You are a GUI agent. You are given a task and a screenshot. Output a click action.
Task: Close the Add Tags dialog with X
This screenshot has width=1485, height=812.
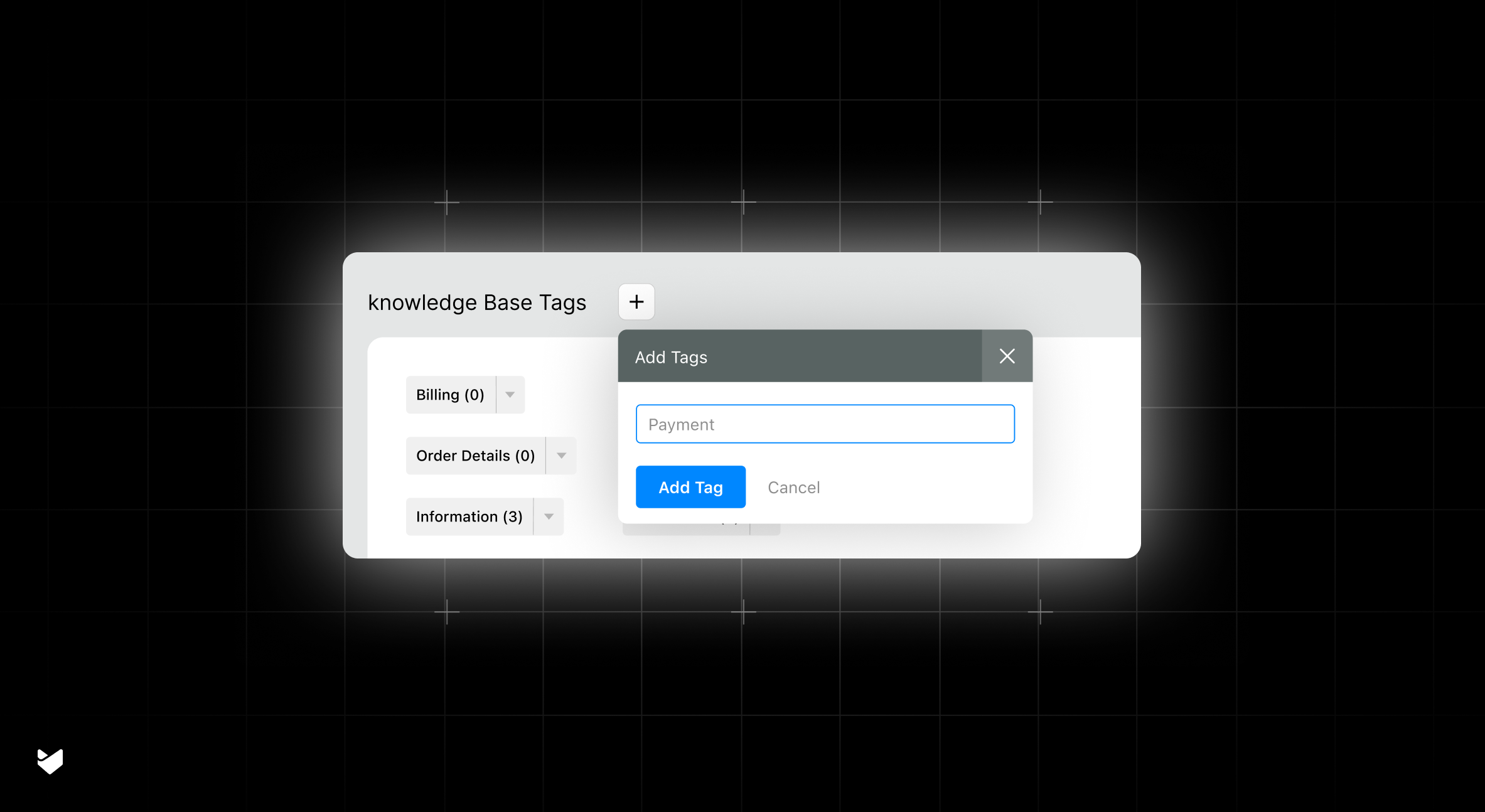(x=1007, y=356)
